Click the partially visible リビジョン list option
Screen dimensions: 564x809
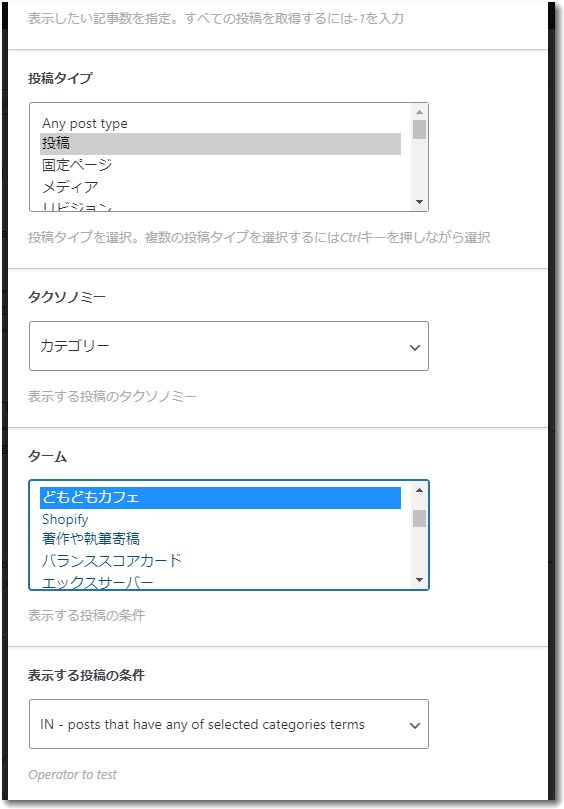point(220,205)
